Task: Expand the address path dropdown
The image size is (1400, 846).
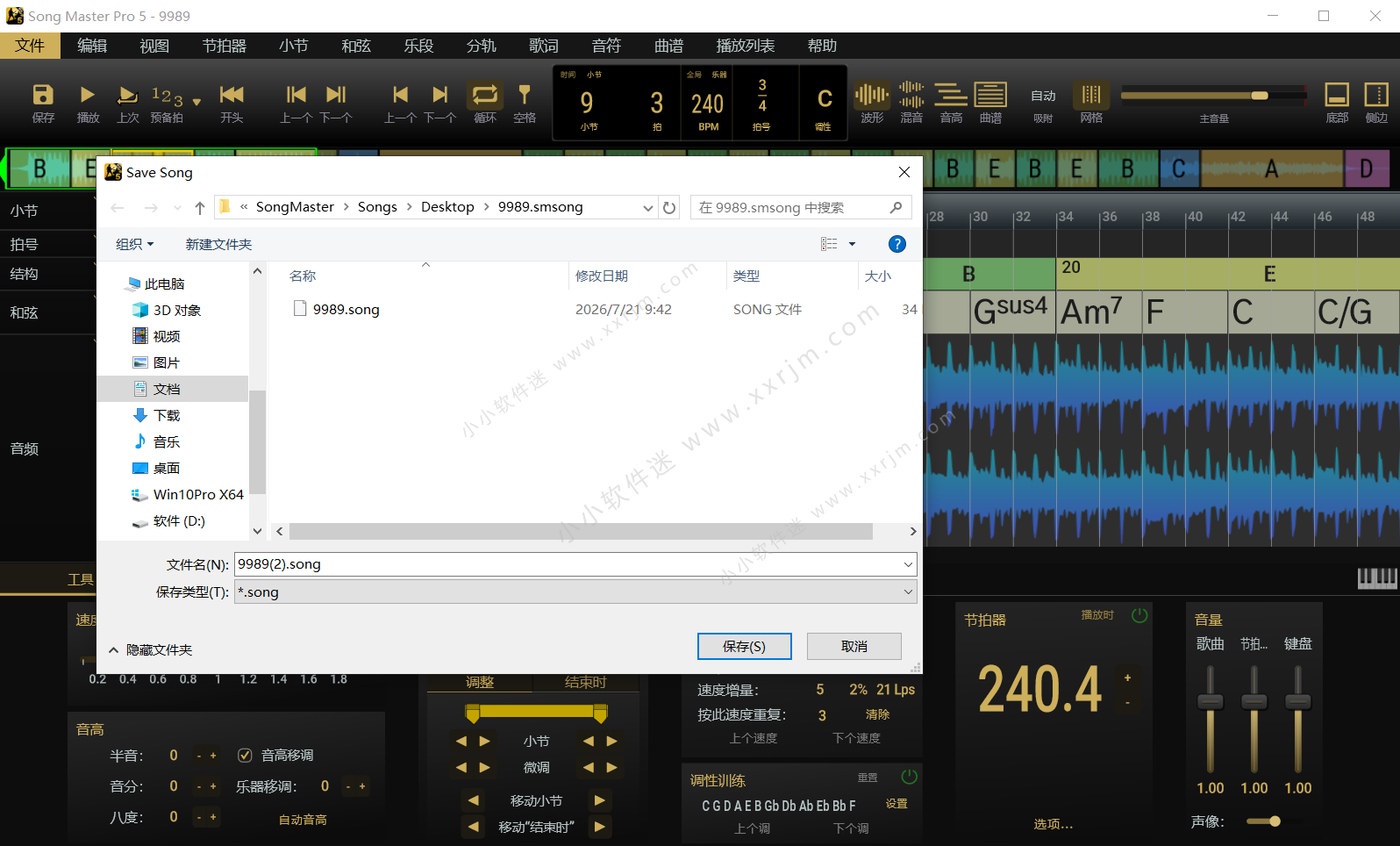Action: tap(648, 207)
